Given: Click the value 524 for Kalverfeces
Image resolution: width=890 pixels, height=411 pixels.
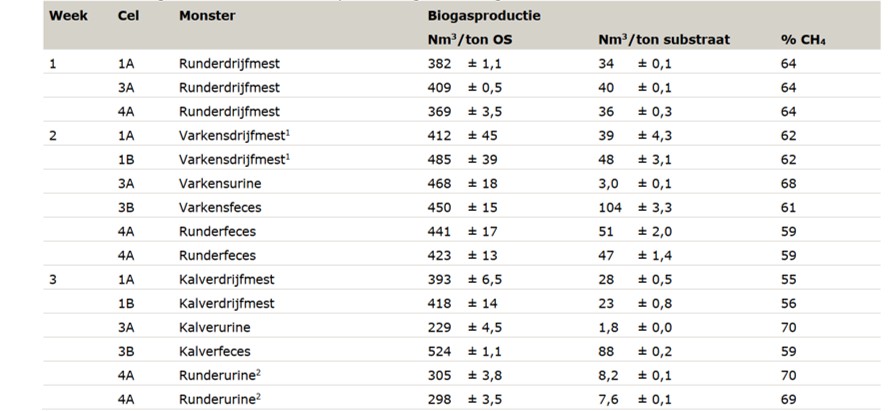Looking at the screenshot, I should [x=439, y=351].
